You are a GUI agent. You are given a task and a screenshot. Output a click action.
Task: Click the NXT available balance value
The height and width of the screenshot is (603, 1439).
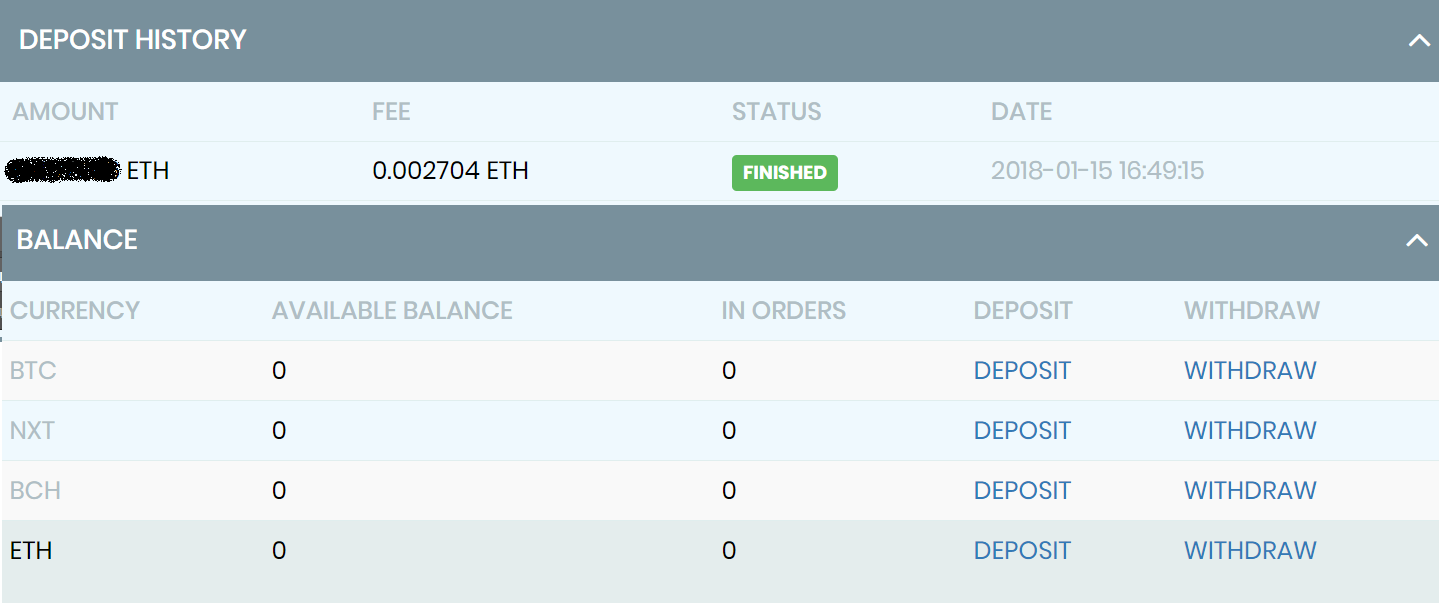(279, 431)
